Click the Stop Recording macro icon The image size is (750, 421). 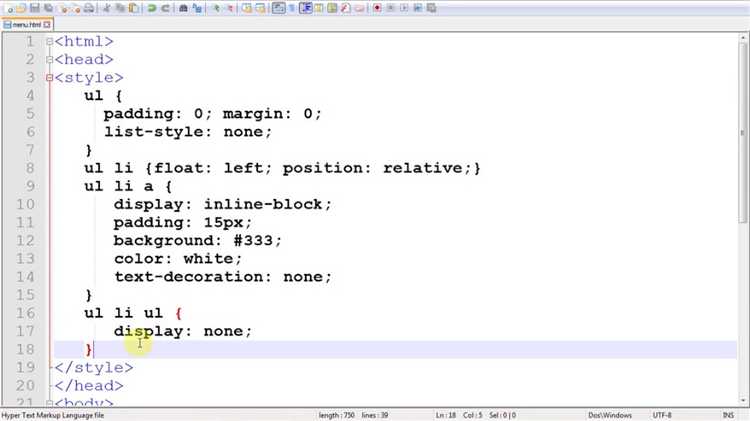(390, 8)
